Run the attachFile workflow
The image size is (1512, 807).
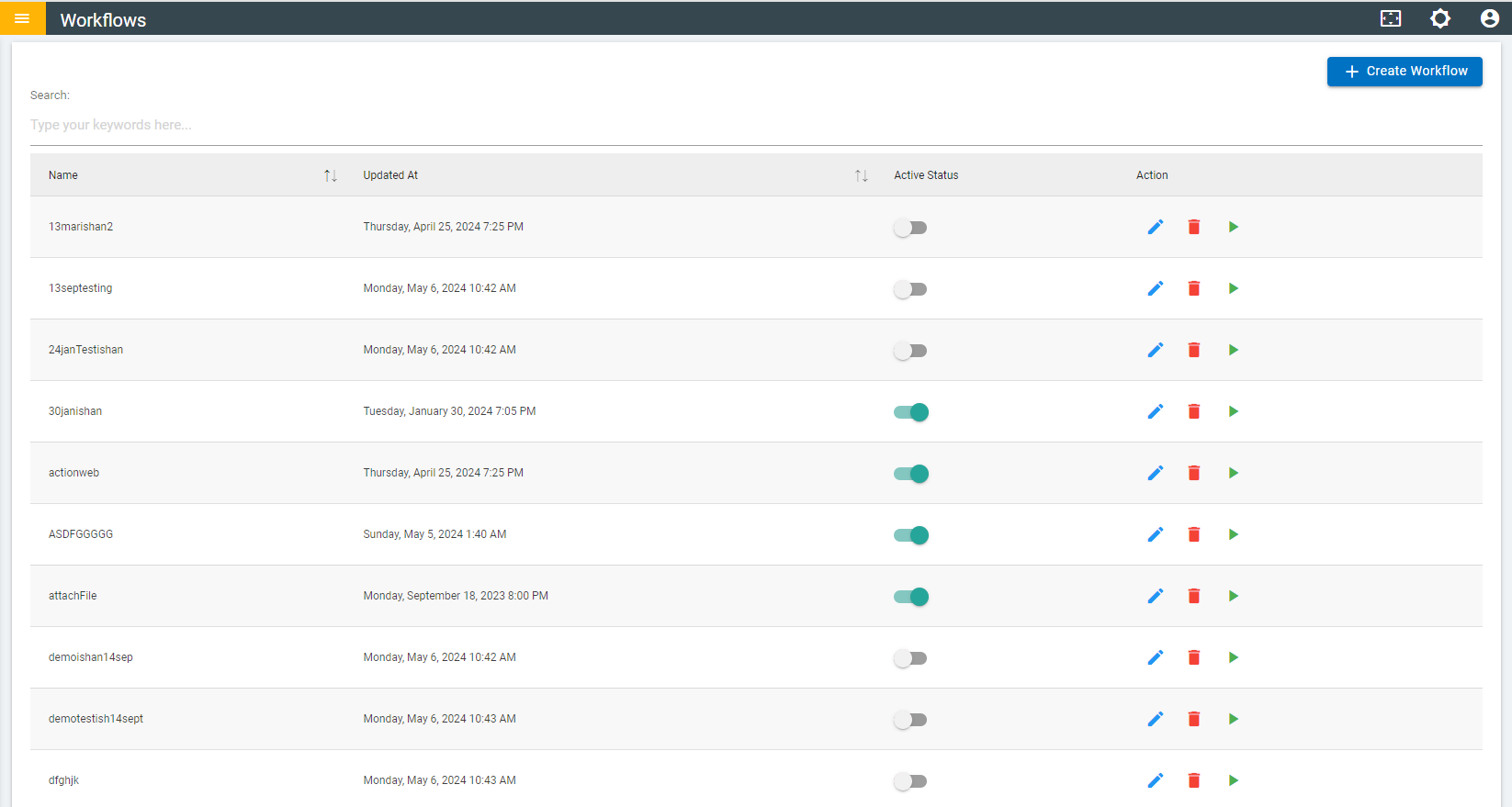[1234, 596]
